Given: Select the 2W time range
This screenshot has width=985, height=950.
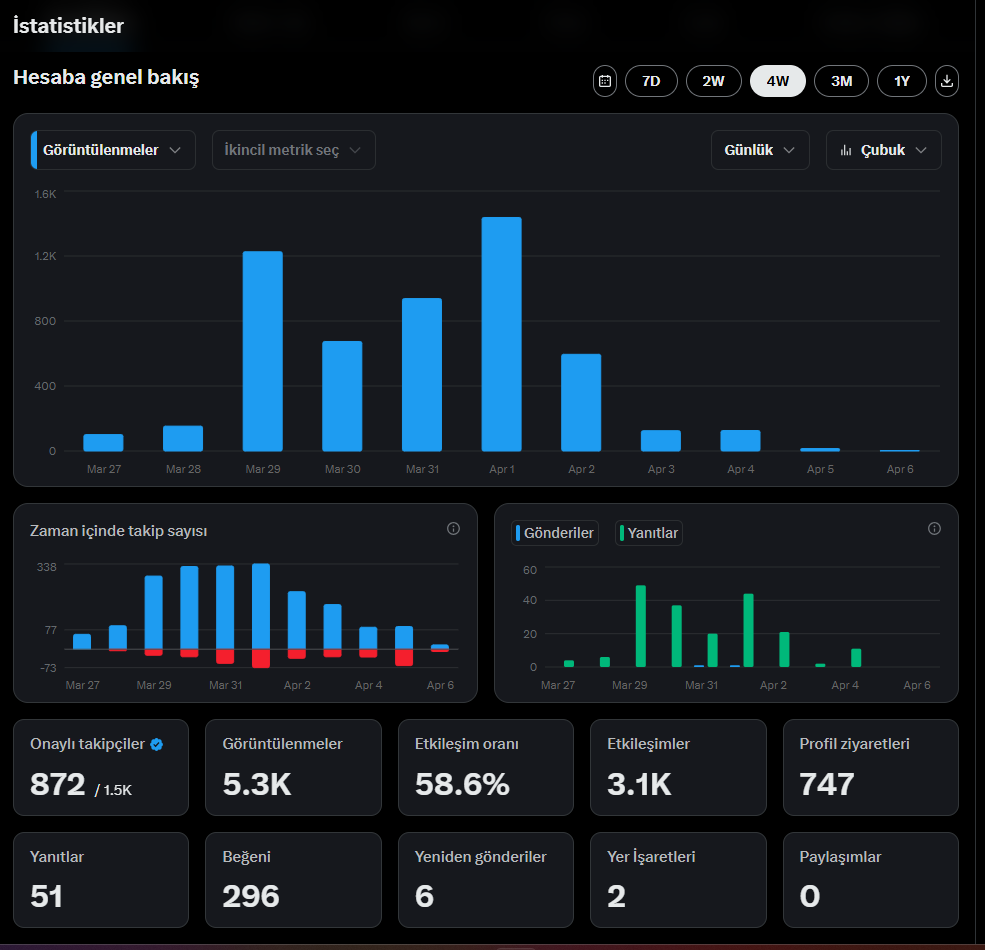Looking at the screenshot, I should (714, 81).
